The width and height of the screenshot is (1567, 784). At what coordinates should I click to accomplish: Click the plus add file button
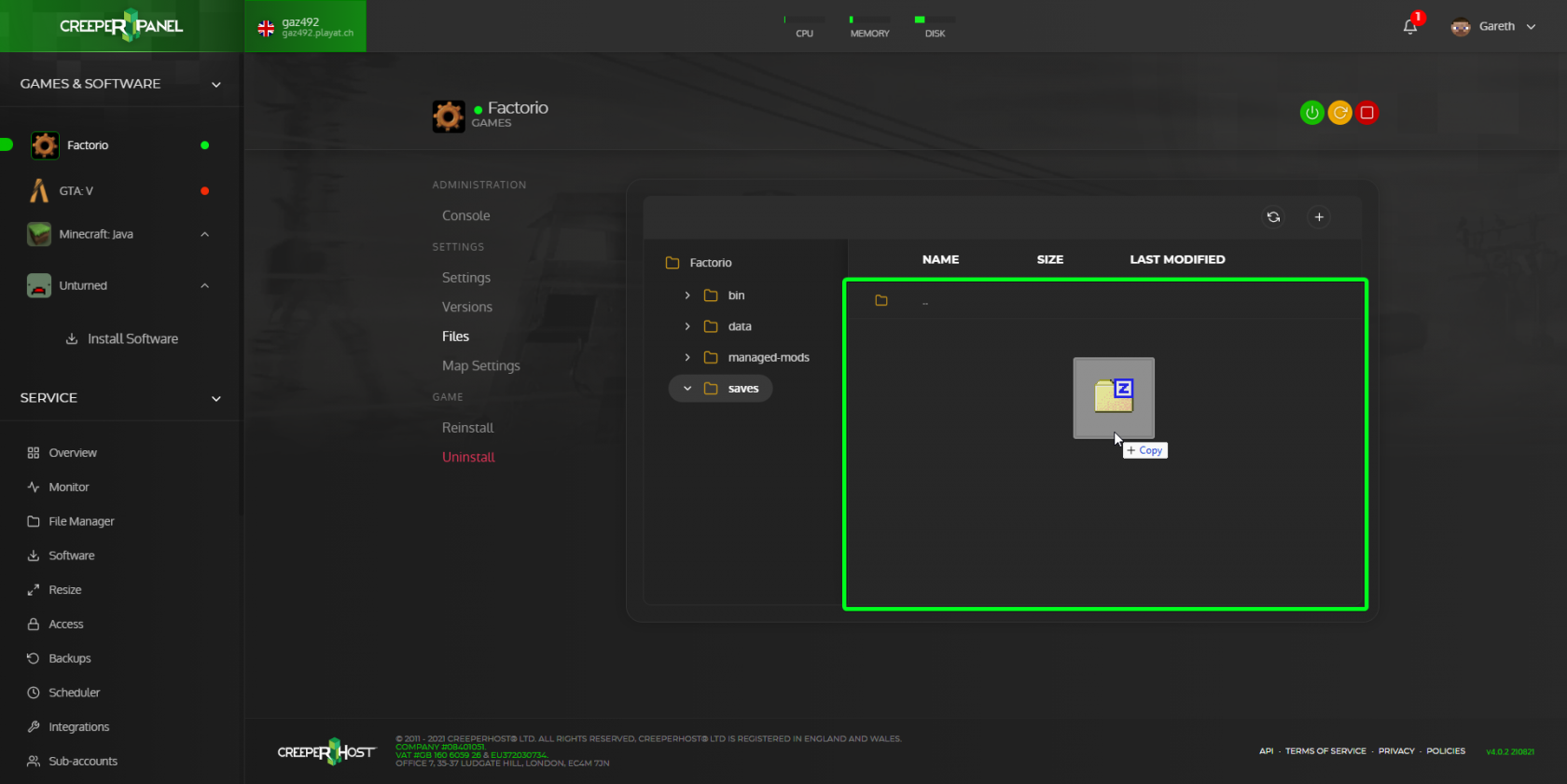pos(1319,217)
